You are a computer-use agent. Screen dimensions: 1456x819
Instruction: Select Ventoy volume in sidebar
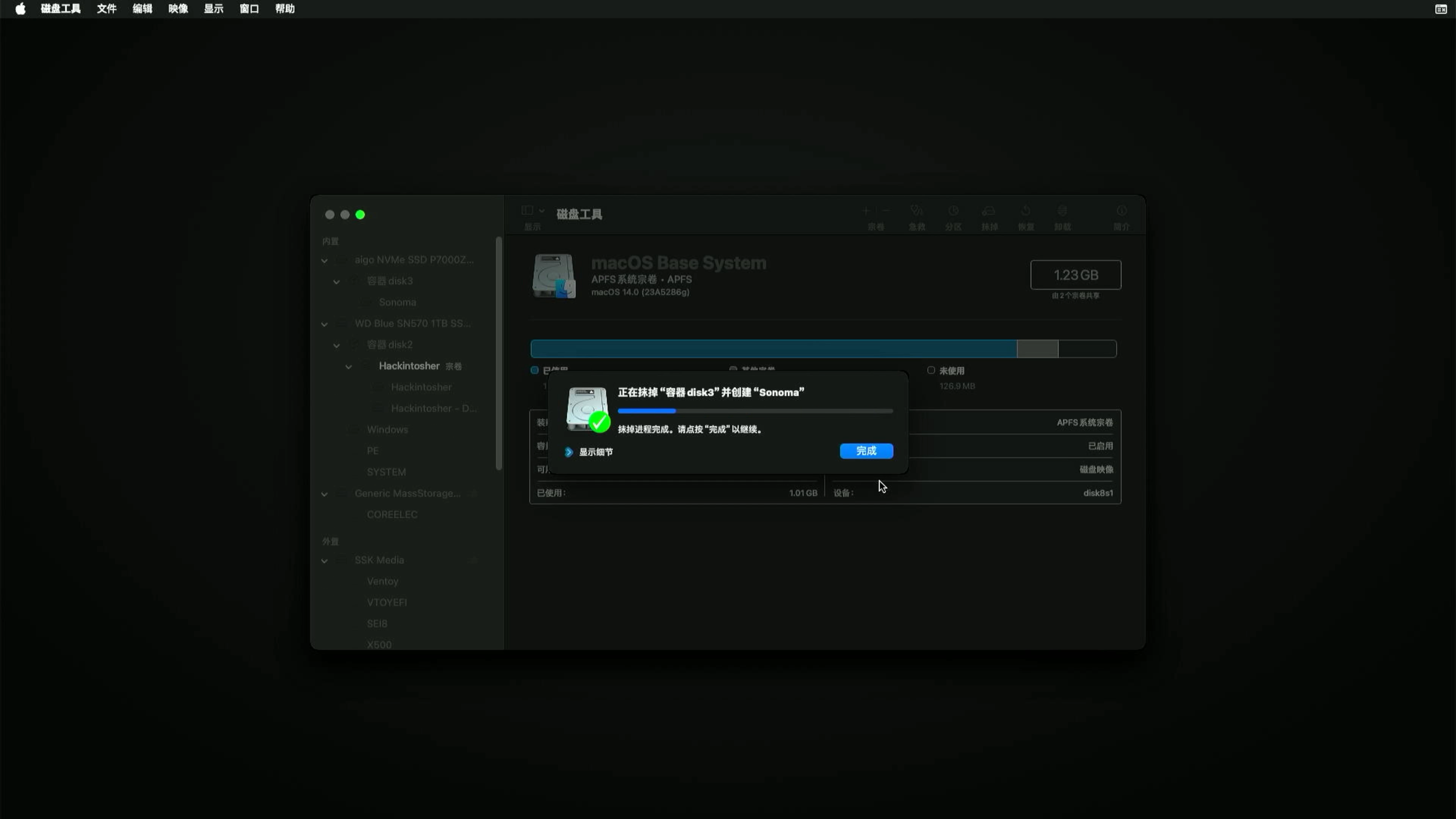[382, 581]
